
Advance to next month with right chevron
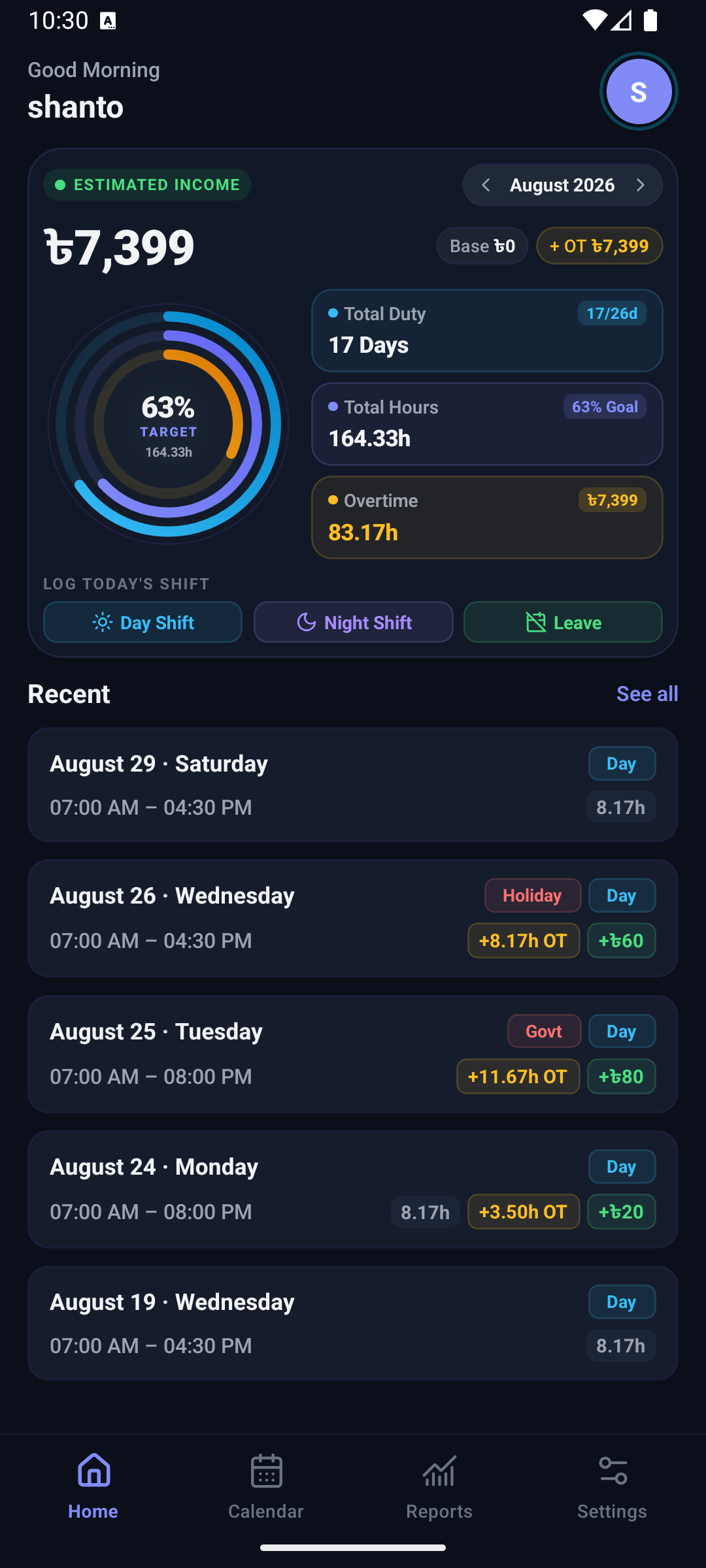640,186
